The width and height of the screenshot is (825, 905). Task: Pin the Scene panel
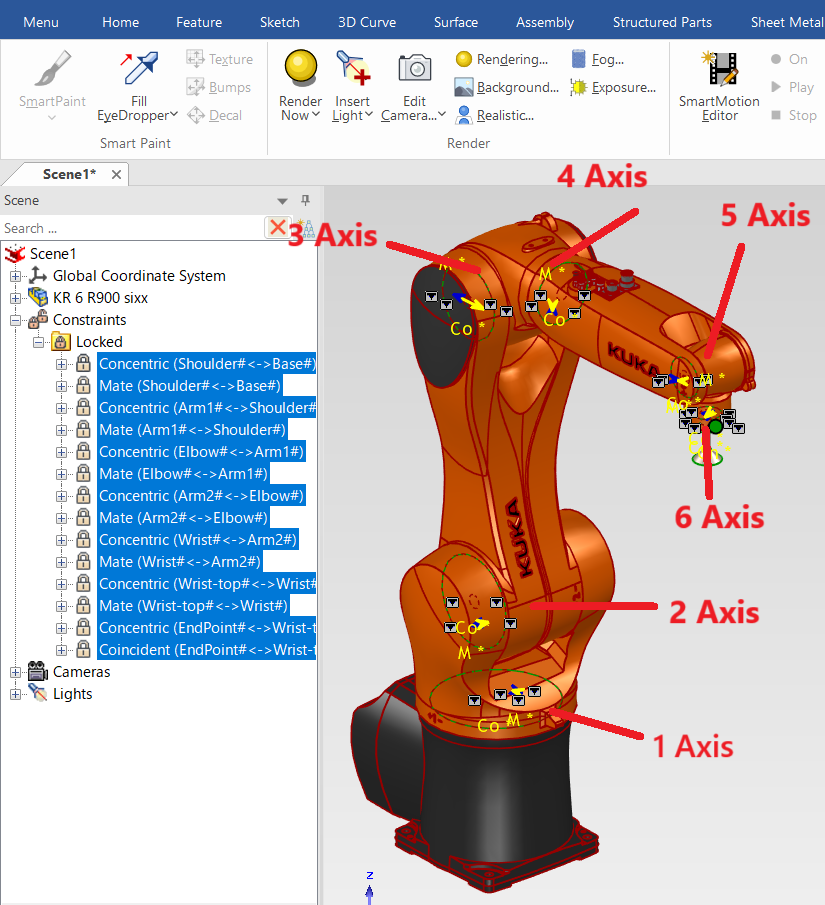click(x=305, y=200)
